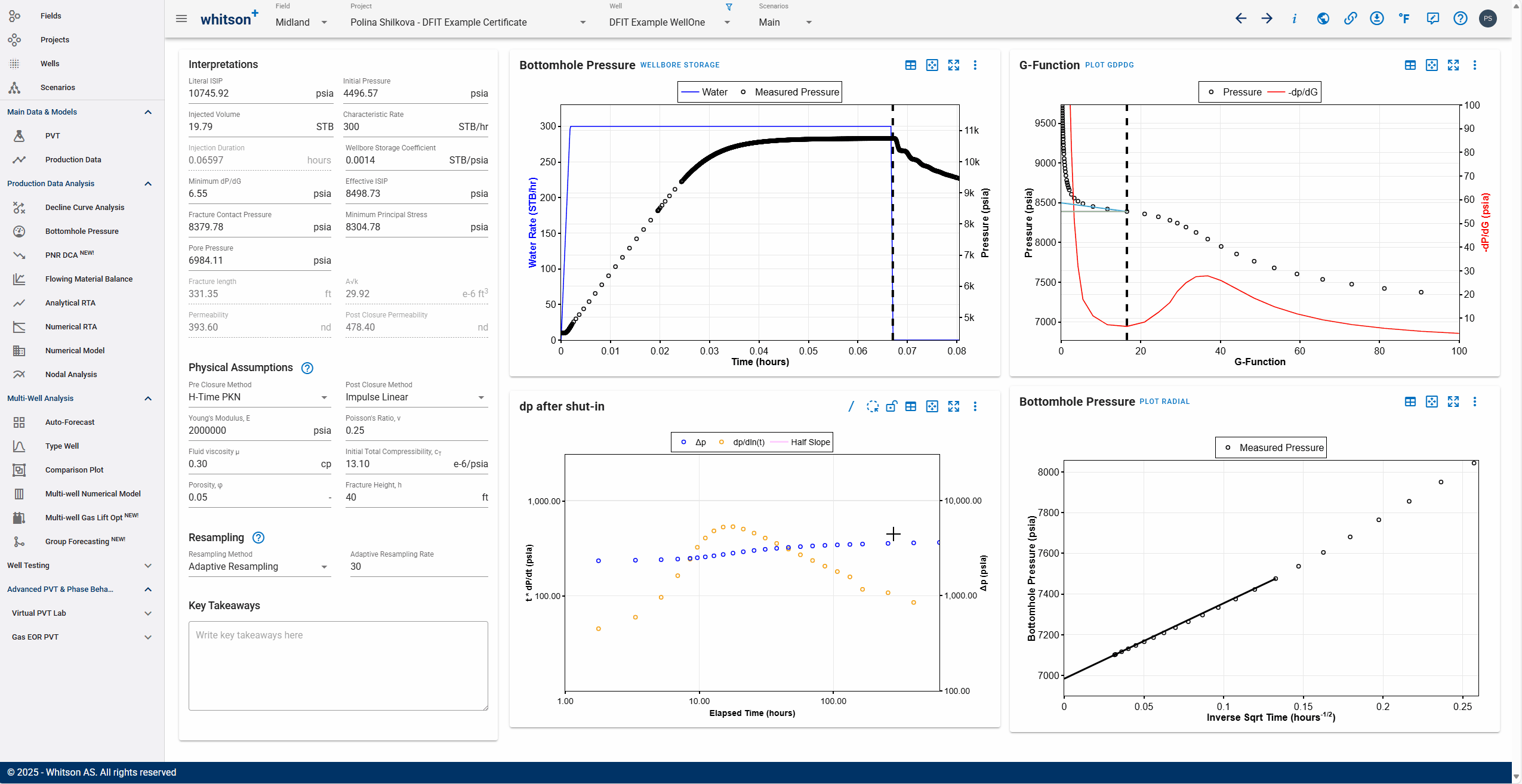Click the whitson+ logo
The height and width of the screenshot is (784, 1522).
pyautogui.click(x=229, y=18)
